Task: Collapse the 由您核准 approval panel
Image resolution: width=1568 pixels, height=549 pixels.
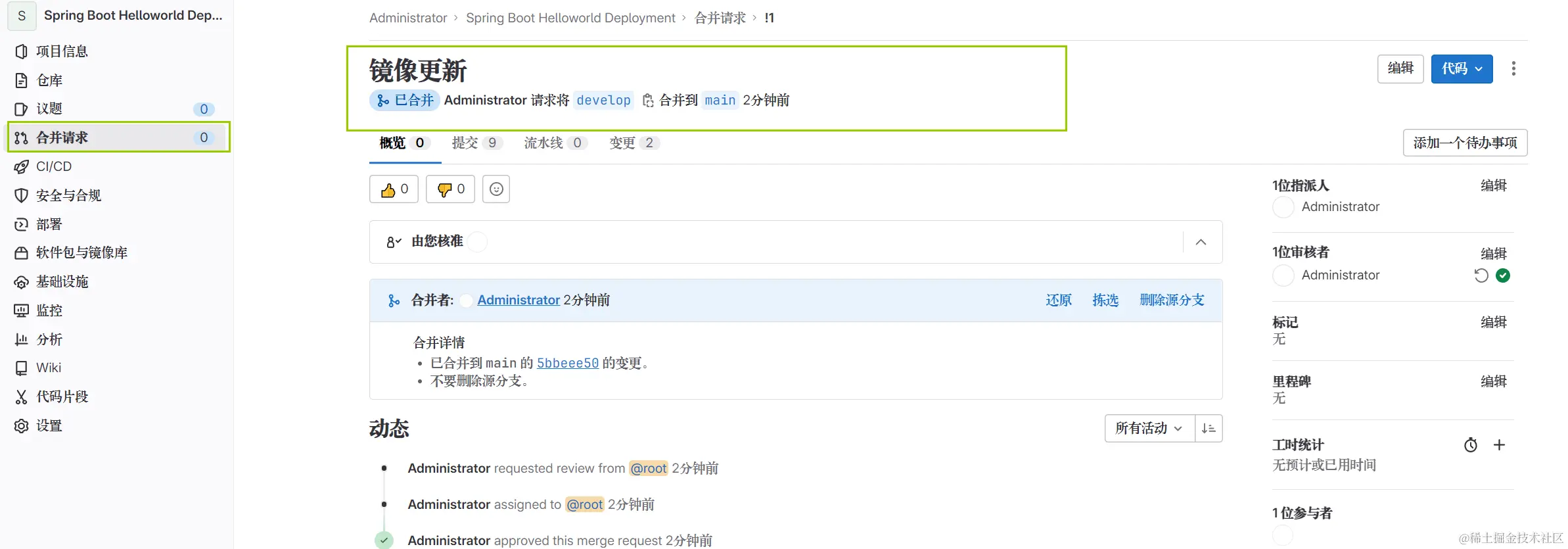Action: pos(1201,242)
